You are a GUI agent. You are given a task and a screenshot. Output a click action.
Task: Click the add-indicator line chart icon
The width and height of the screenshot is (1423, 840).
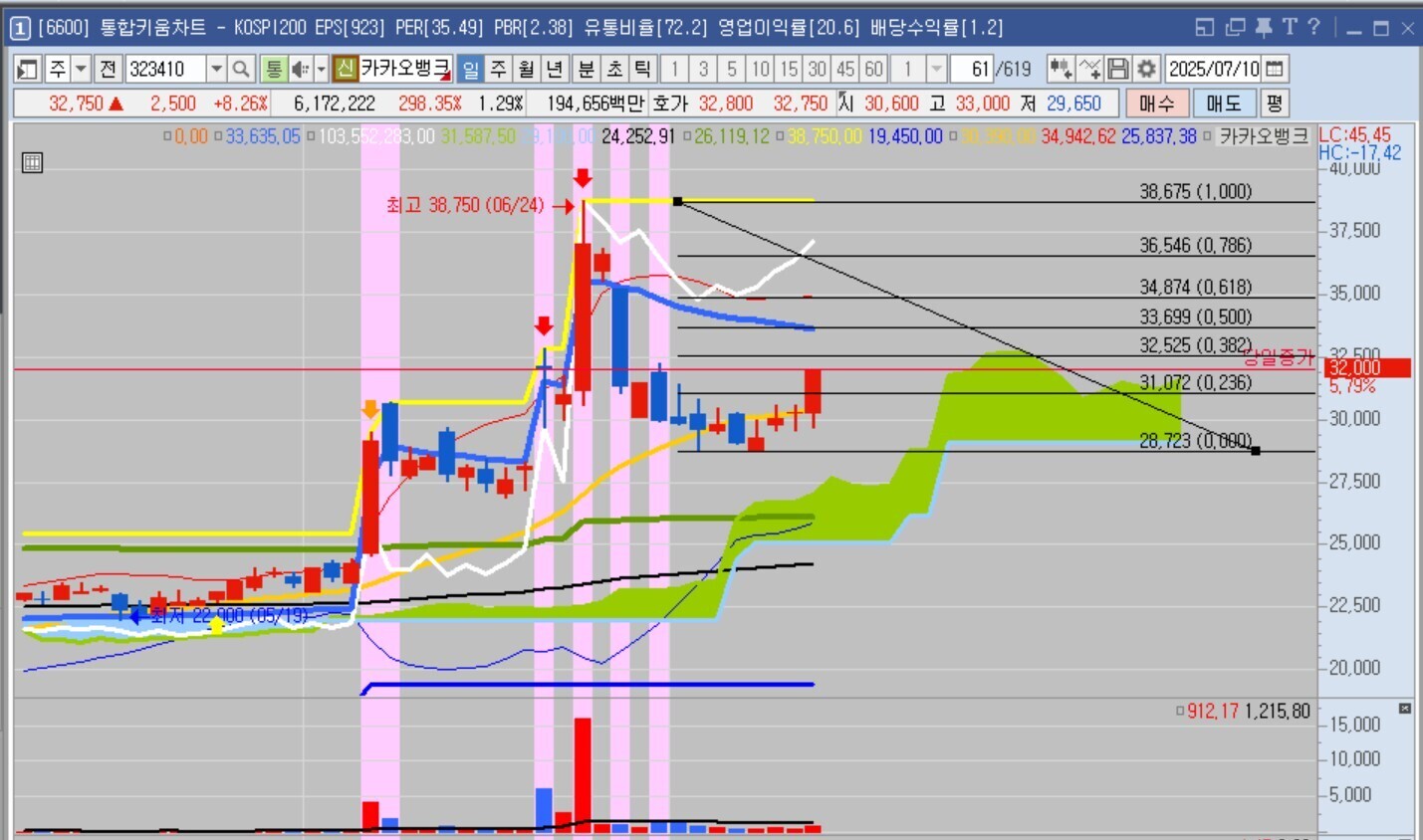click(x=1090, y=69)
